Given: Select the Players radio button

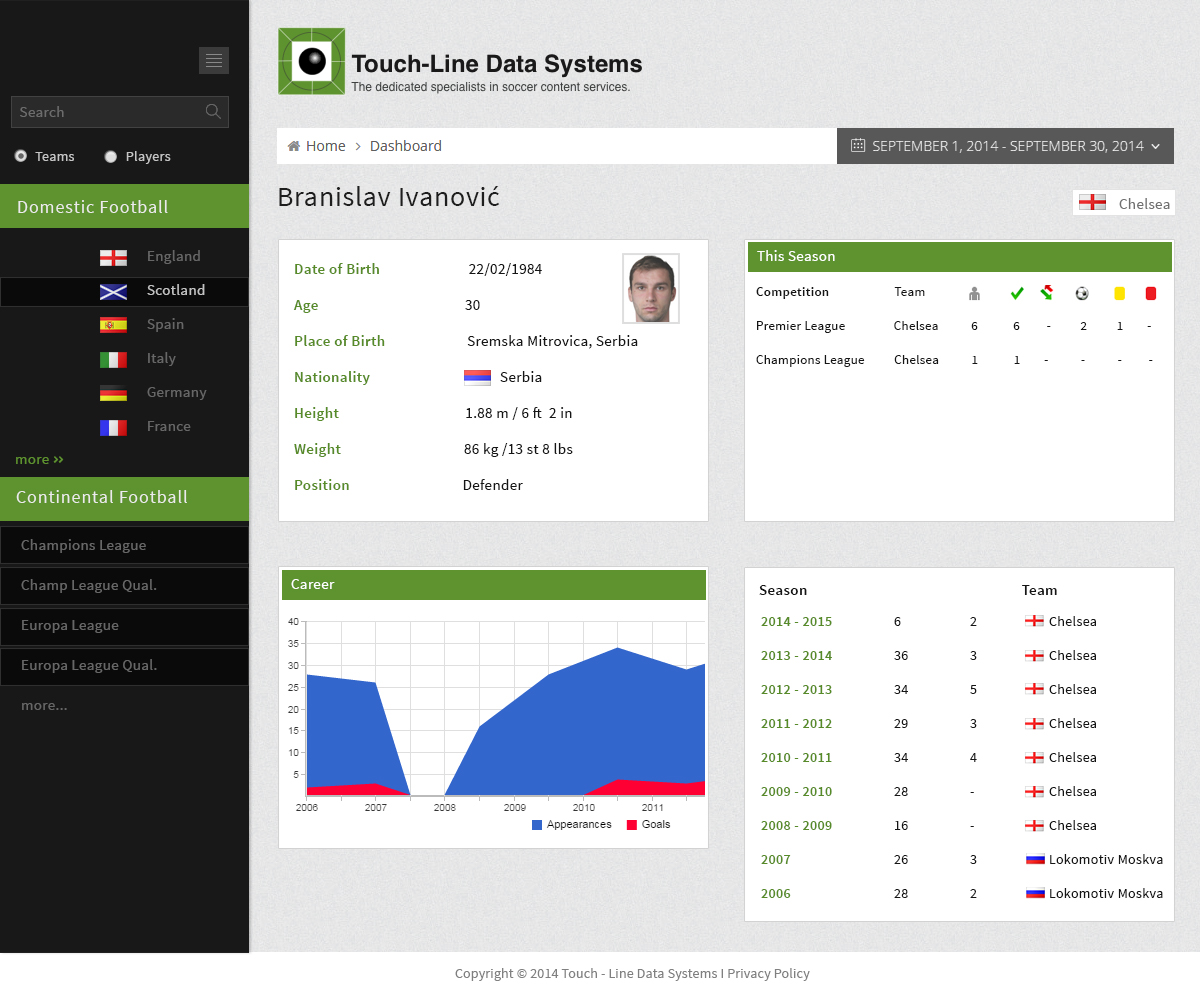Looking at the screenshot, I should 111,156.
